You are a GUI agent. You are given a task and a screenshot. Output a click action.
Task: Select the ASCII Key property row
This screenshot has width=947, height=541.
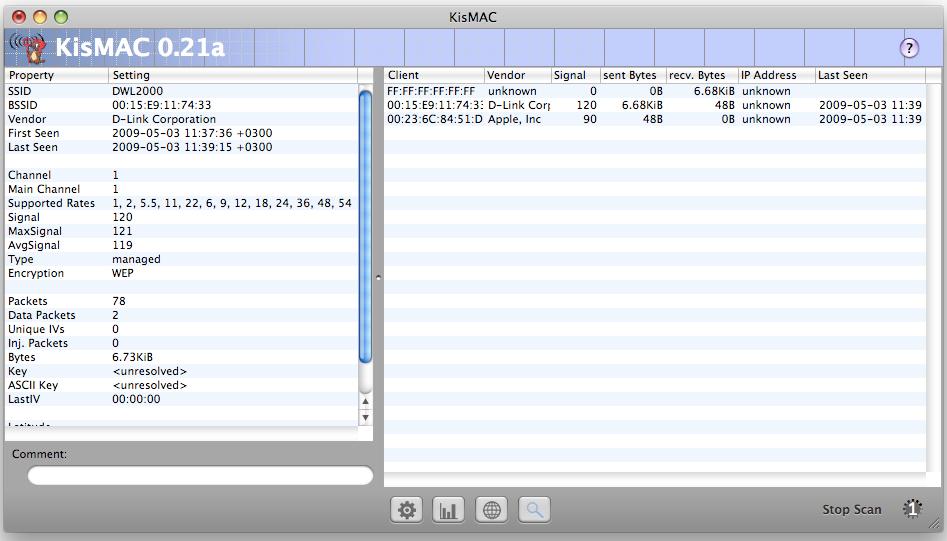point(181,385)
